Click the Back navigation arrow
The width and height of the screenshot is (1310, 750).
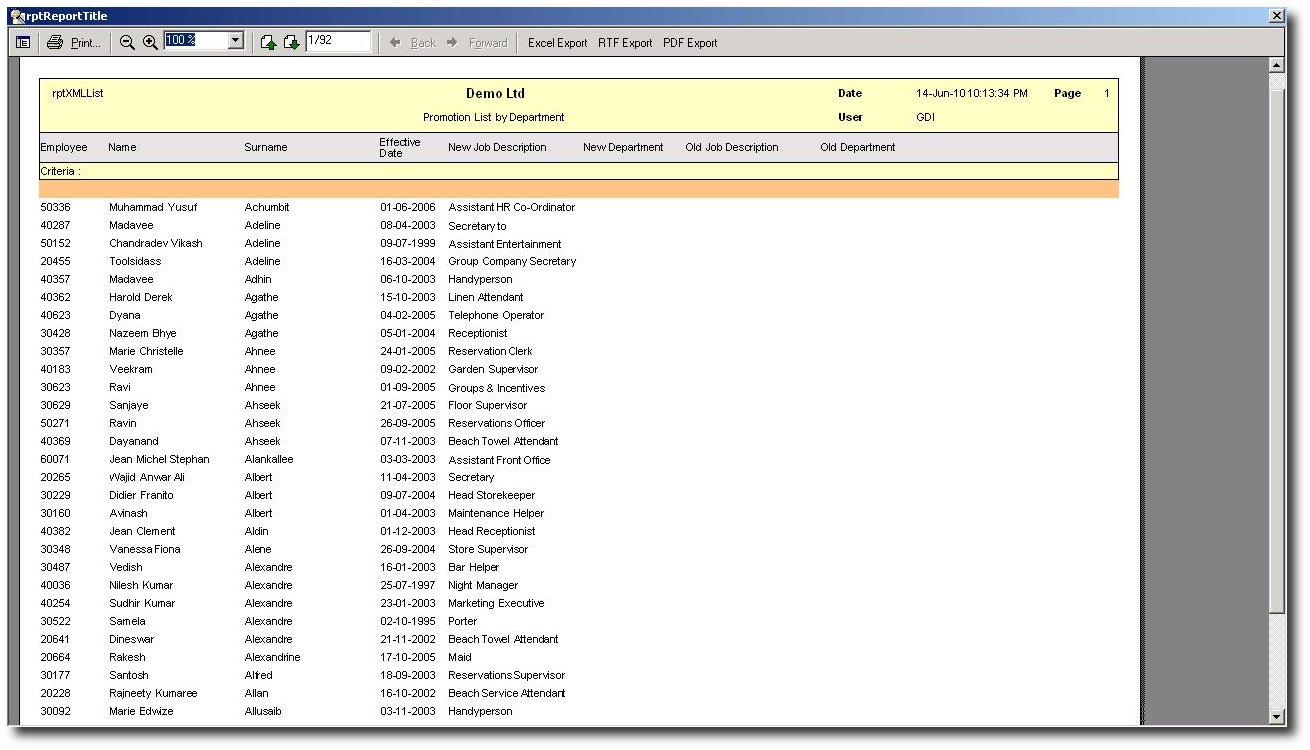coord(412,43)
